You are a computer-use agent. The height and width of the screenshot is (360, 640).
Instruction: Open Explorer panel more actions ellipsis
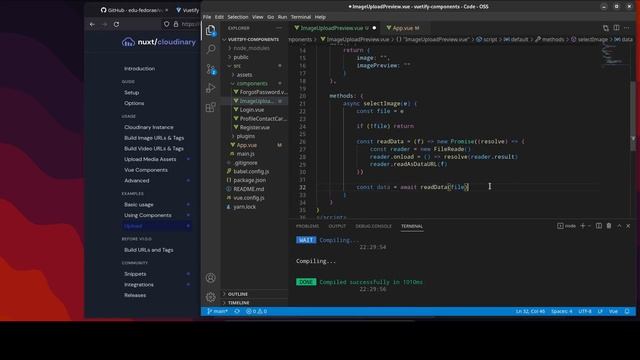pos(279,28)
